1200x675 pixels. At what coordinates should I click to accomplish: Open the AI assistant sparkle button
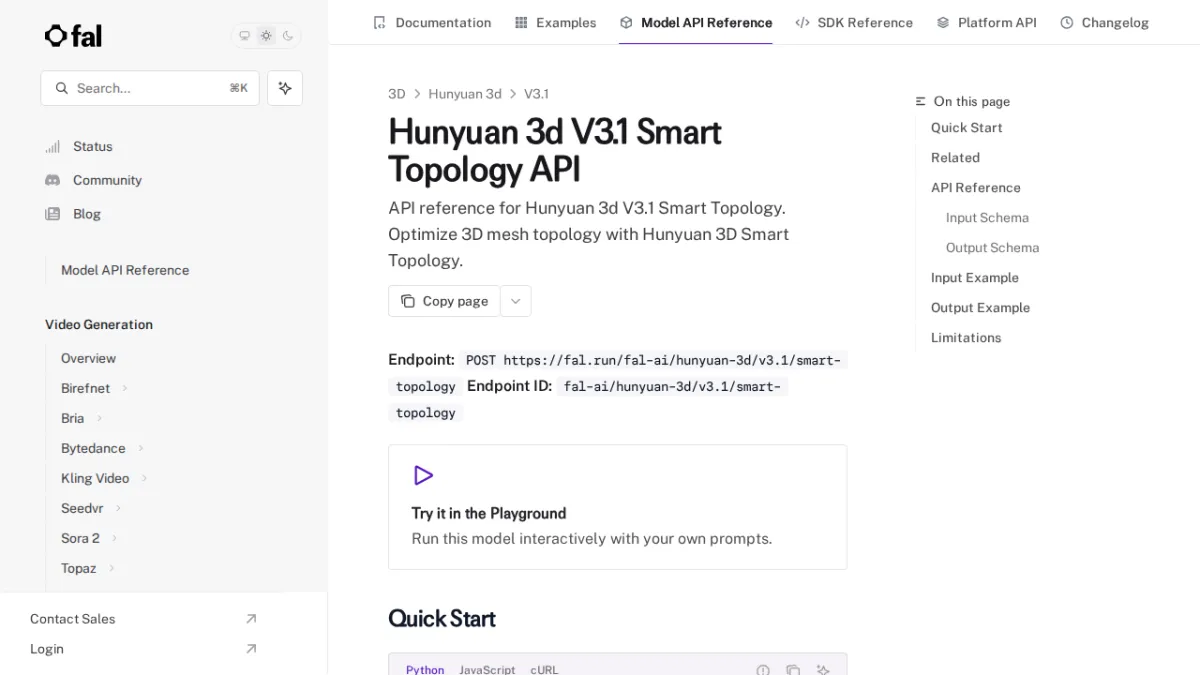285,88
